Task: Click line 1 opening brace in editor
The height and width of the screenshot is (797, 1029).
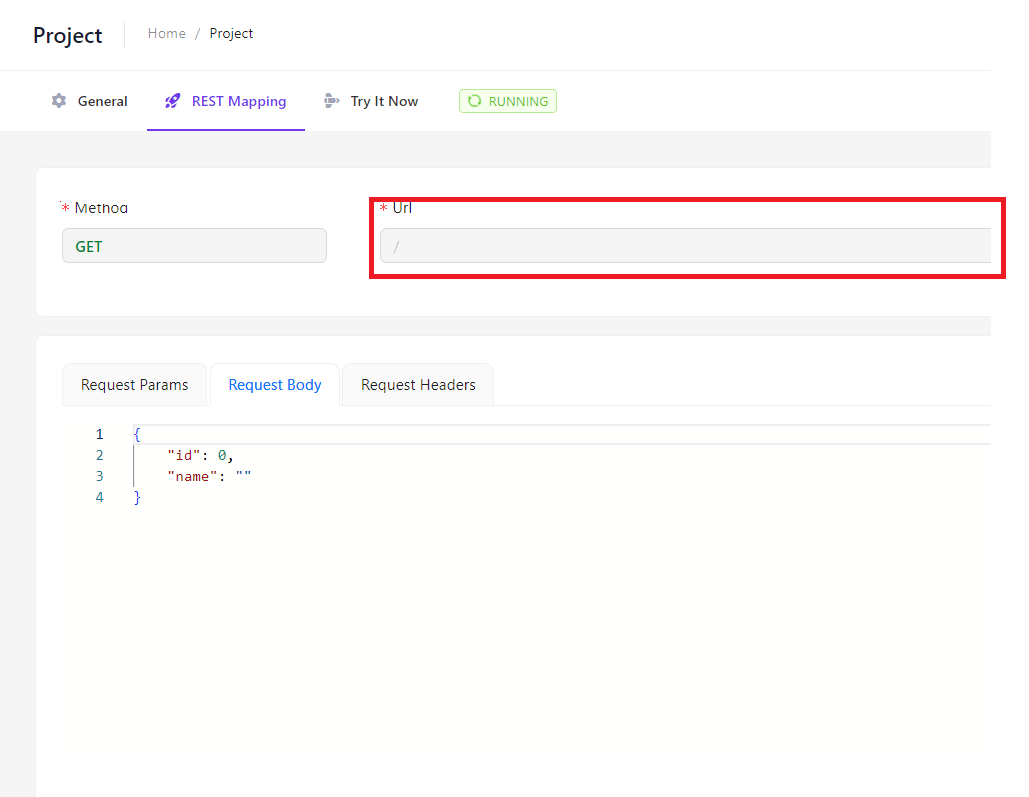Action: coord(137,434)
